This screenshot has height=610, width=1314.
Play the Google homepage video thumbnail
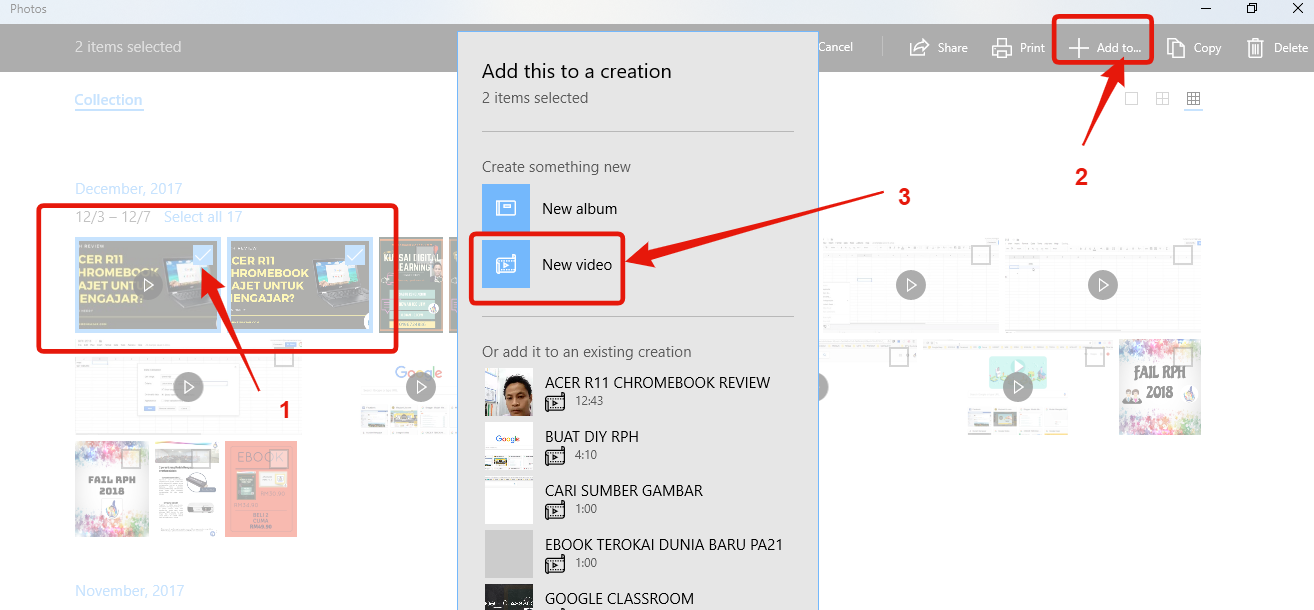421,387
